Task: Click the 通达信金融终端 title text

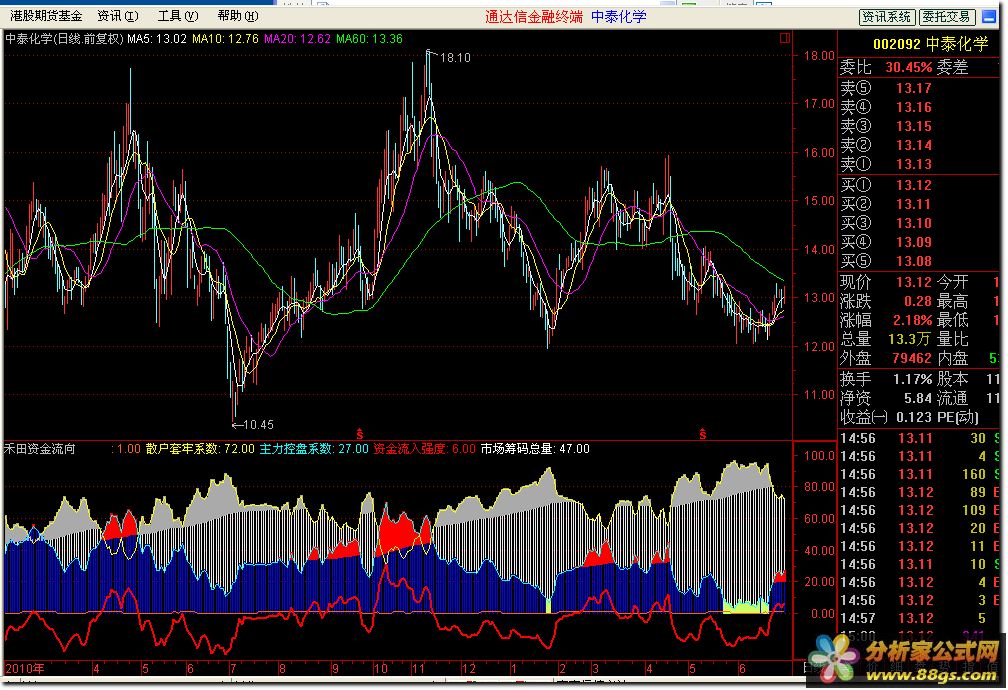Action: click(534, 17)
